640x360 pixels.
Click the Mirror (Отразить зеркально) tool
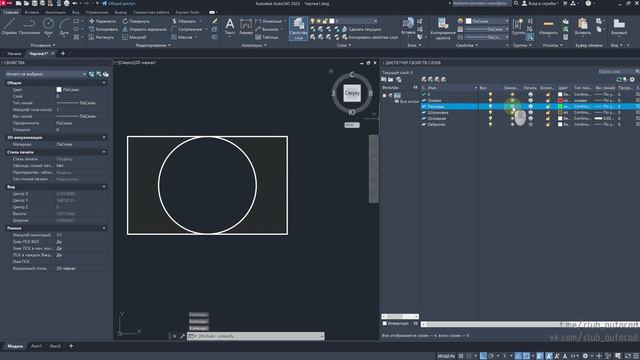[144, 29]
